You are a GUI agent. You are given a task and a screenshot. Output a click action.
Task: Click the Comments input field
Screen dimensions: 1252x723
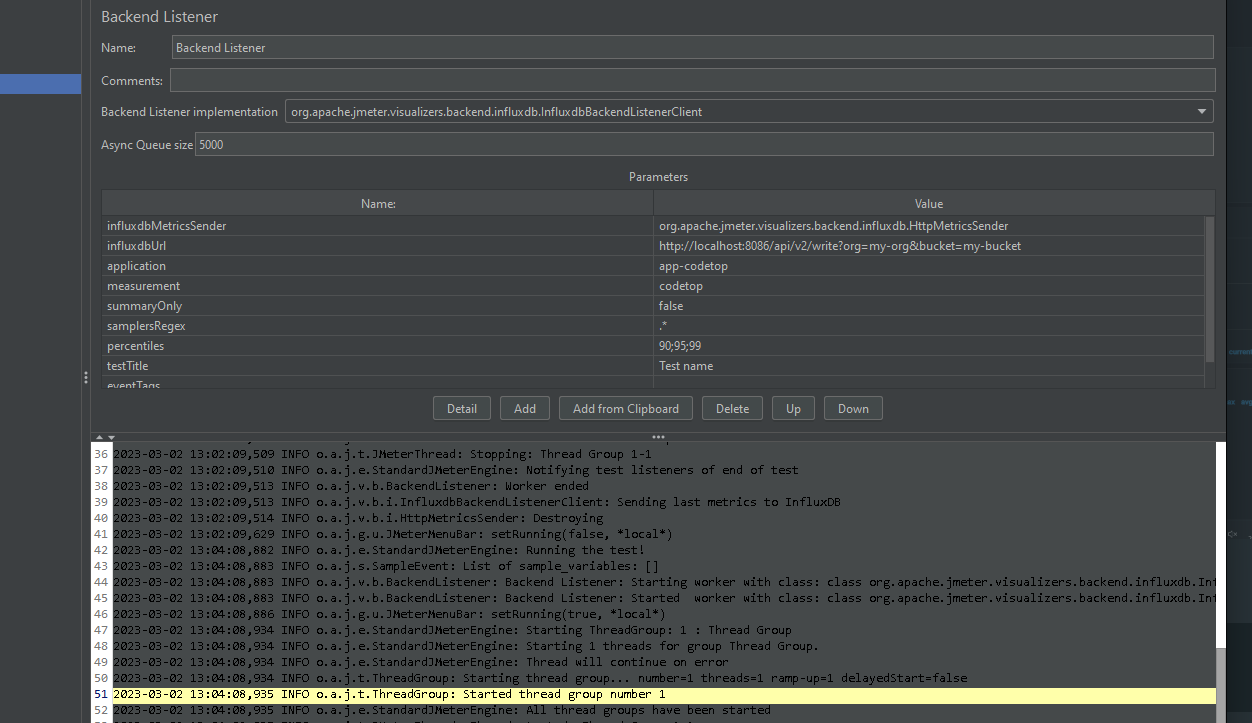692,80
